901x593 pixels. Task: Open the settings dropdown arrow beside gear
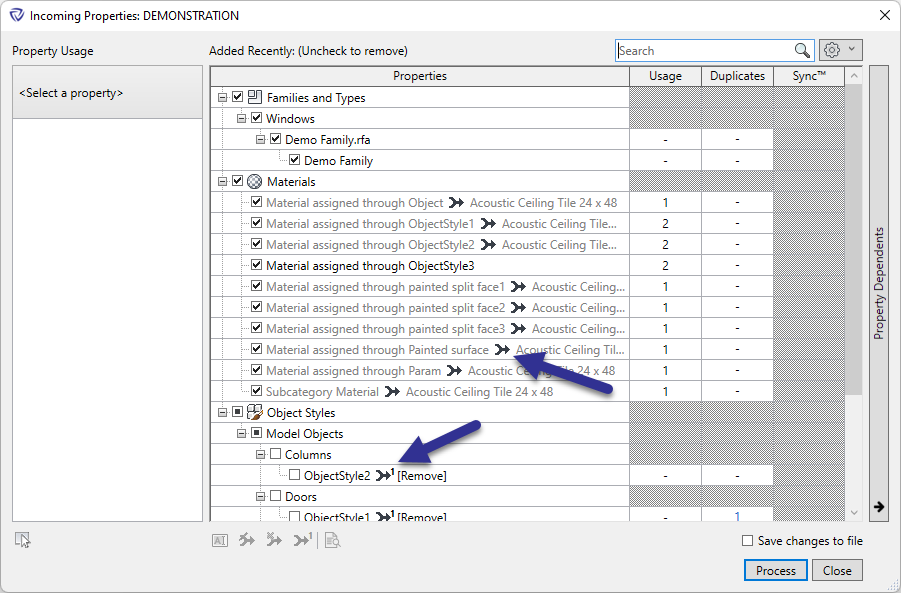point(852,50)
